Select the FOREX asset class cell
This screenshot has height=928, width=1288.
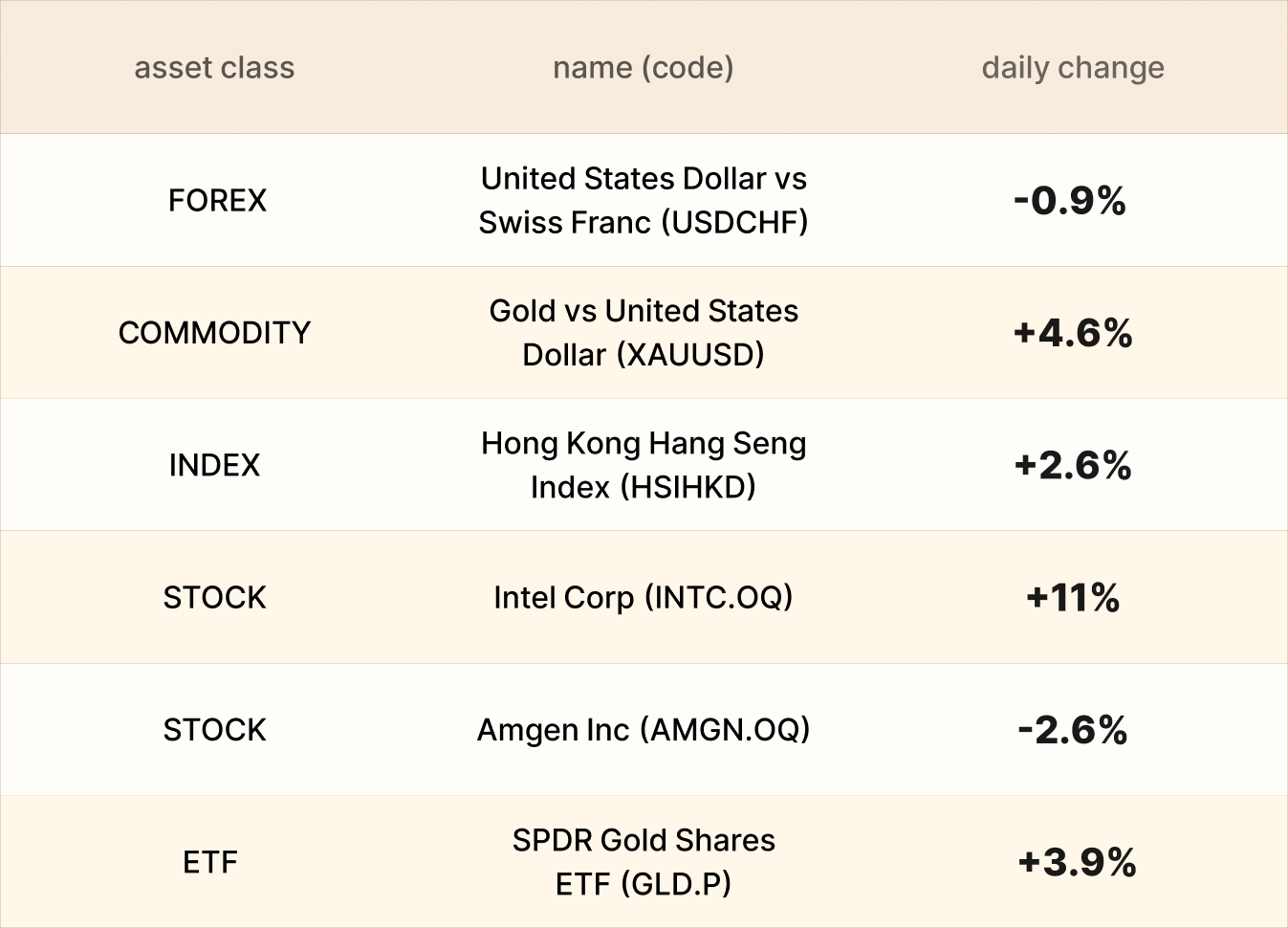(x=217, y=200)
